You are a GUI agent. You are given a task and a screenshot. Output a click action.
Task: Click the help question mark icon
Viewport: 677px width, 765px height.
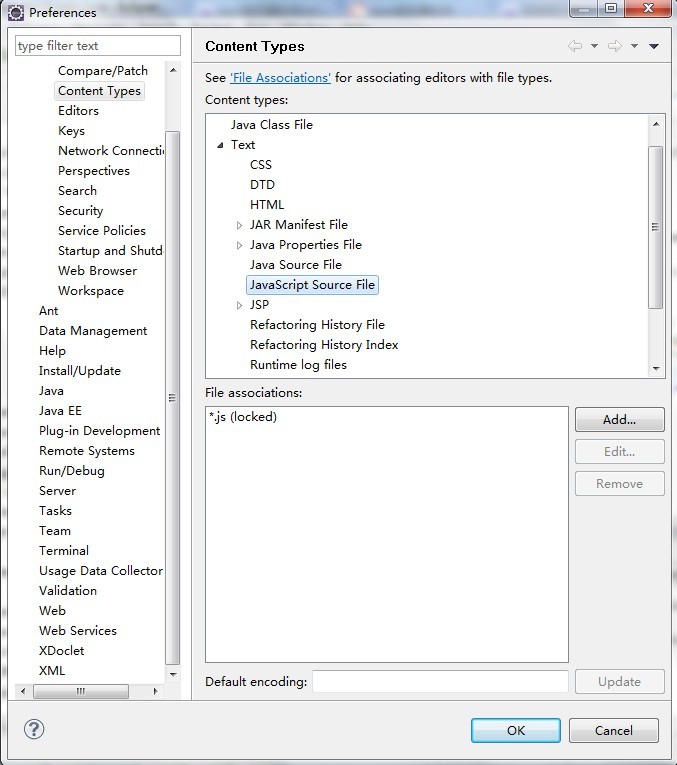(34, 730)
